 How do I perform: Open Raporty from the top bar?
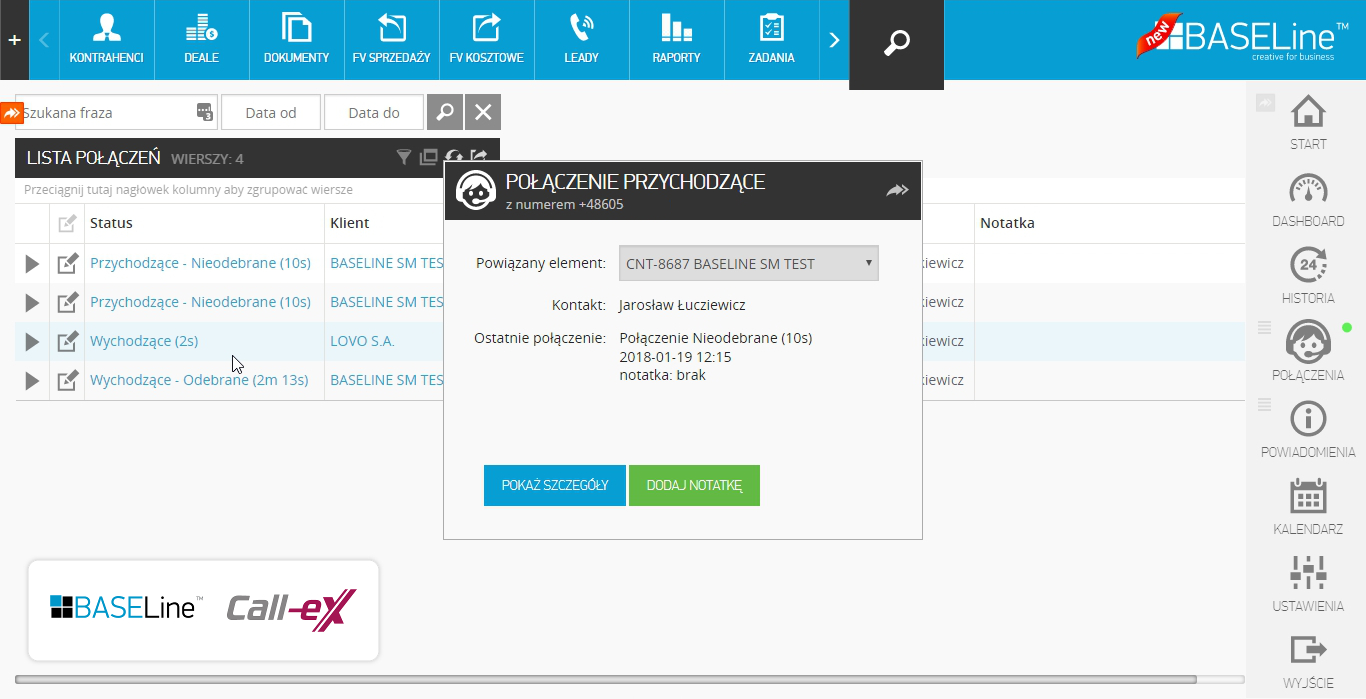(x=676, y=40)
